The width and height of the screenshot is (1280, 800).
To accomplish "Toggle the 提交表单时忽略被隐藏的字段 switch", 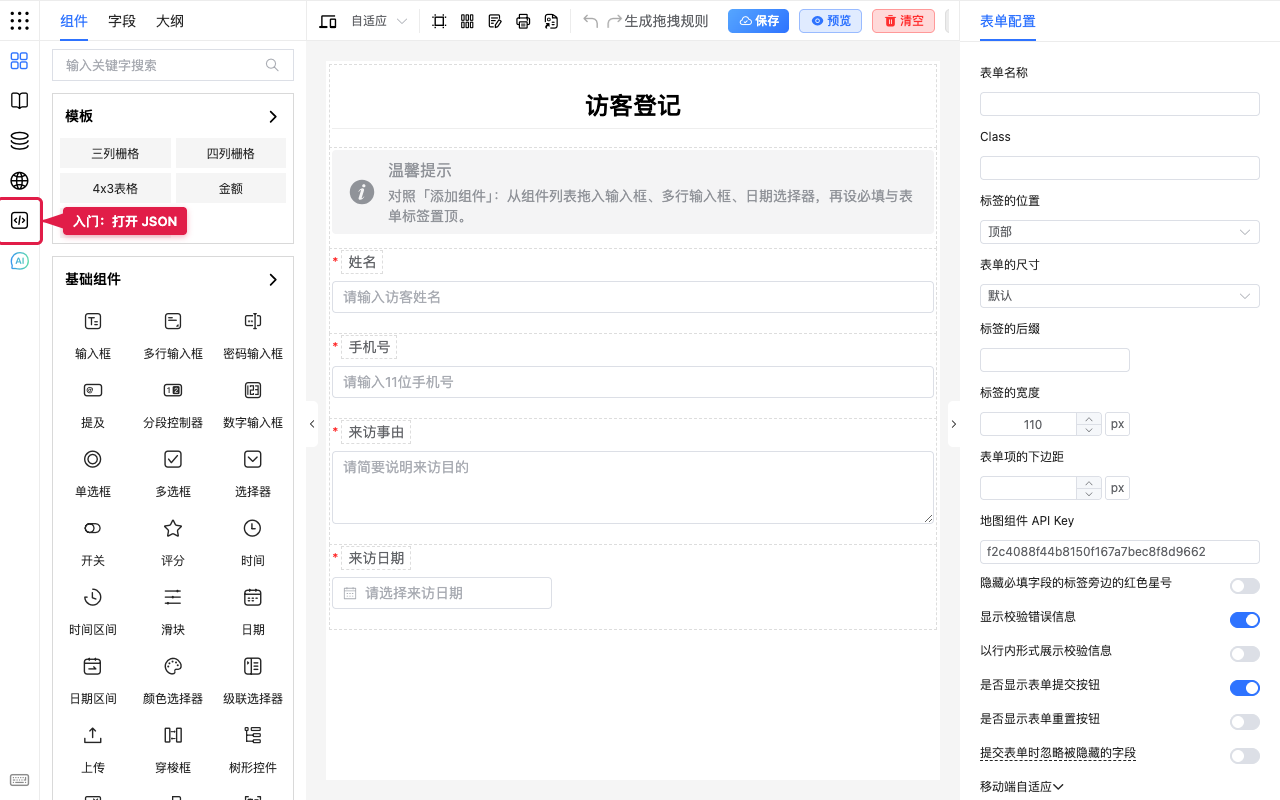I will 1245,756.
